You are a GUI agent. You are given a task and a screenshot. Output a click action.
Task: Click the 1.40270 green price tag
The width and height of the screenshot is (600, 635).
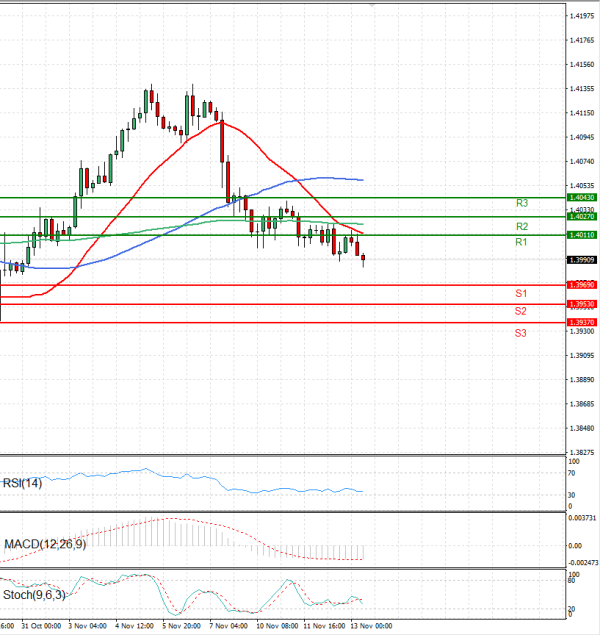[x=582, y=216]
